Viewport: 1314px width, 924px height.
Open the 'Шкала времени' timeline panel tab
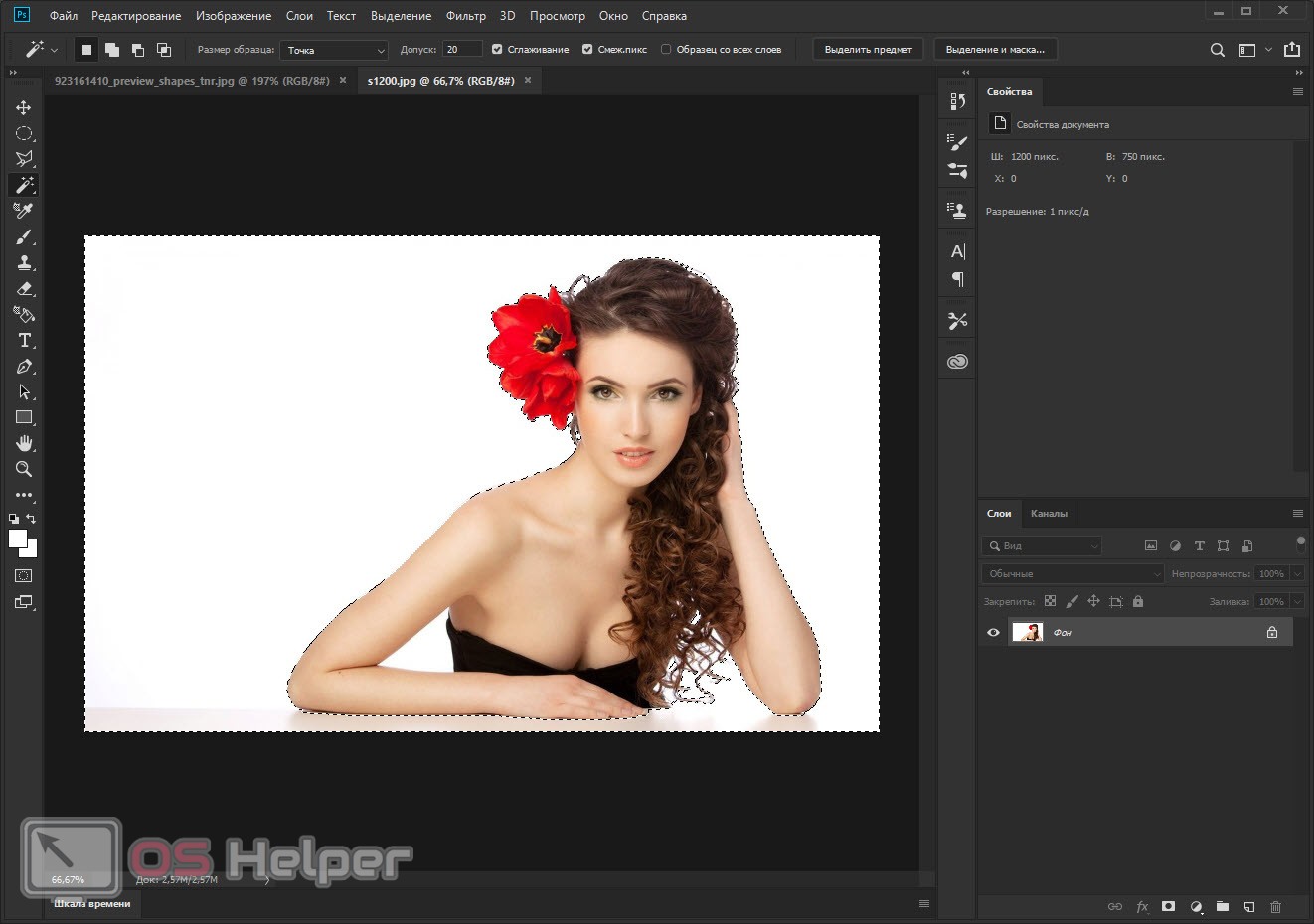92,903
